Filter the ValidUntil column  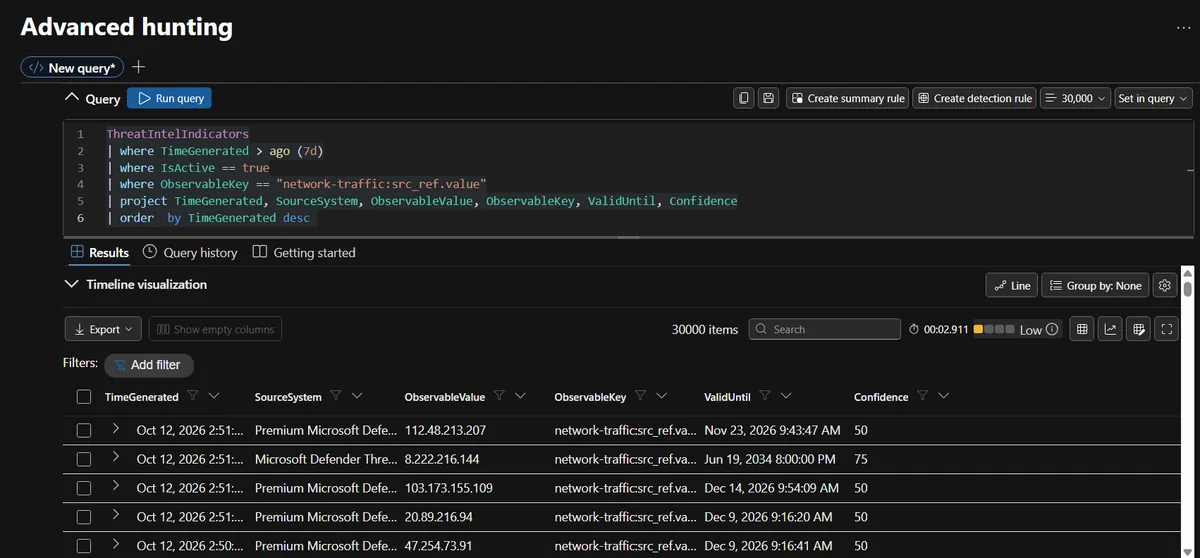pyautogui.click(x=765, y=396)
